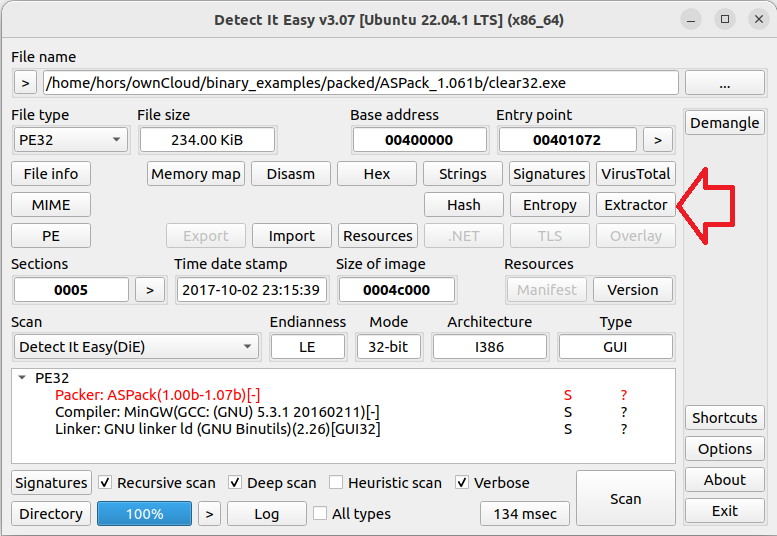
Task: Click the '>' button next to Sections count
Action: pyautogui.click(x=150, y=290)
